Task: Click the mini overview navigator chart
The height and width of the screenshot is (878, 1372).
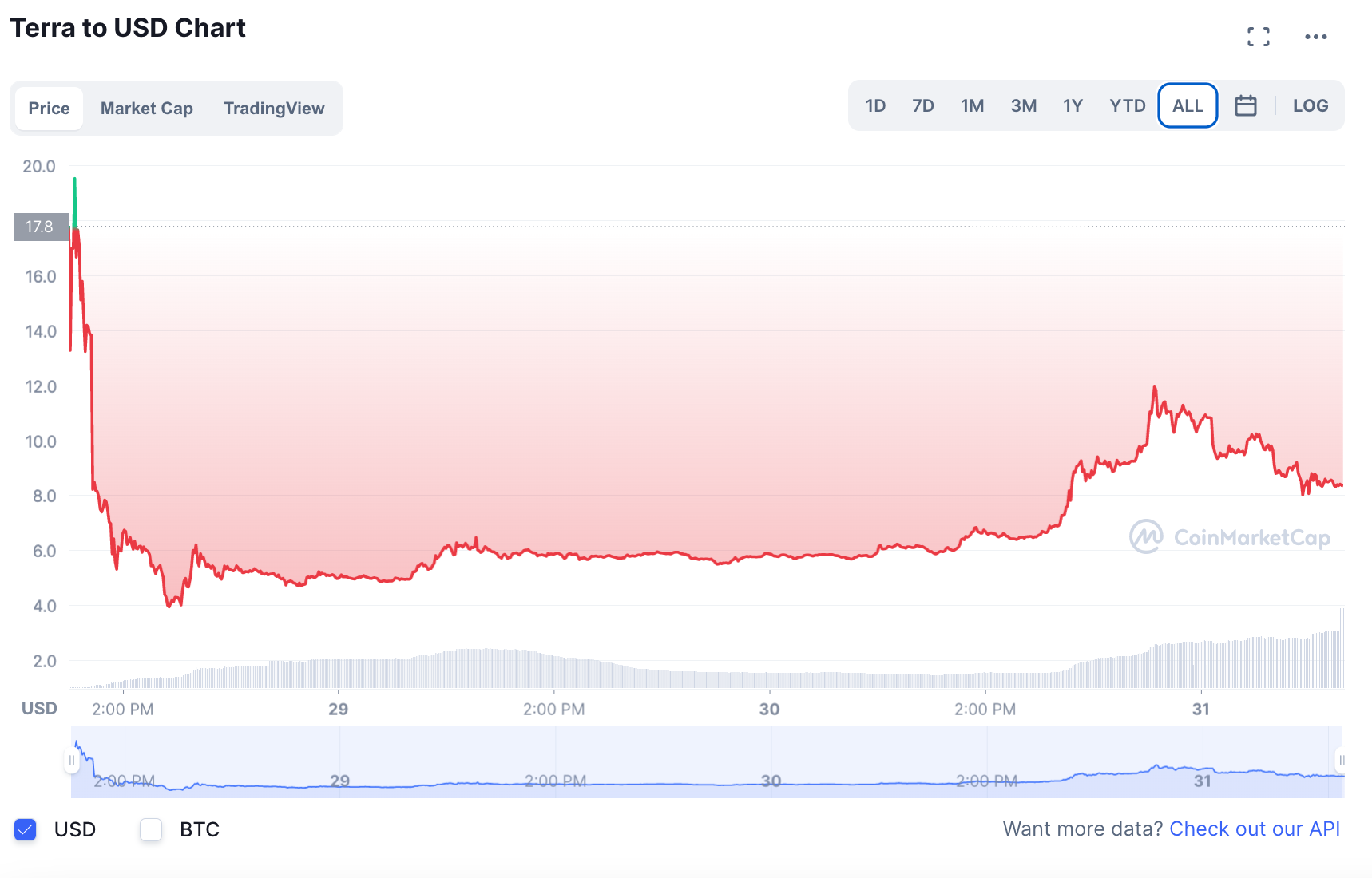Action: pyautogui.click(x=708, y=761)
